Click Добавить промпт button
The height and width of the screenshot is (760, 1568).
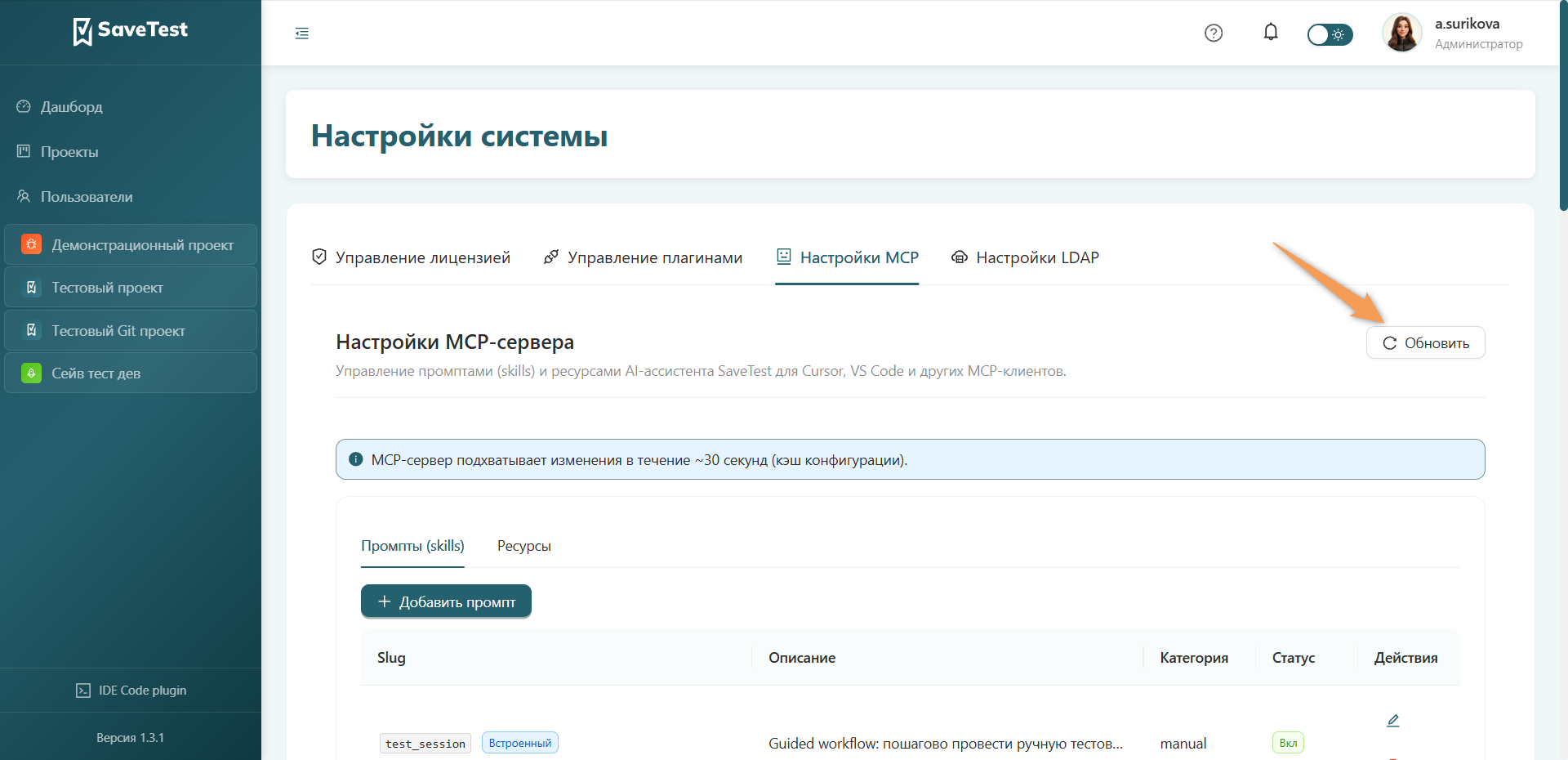[x=446, y=601]
